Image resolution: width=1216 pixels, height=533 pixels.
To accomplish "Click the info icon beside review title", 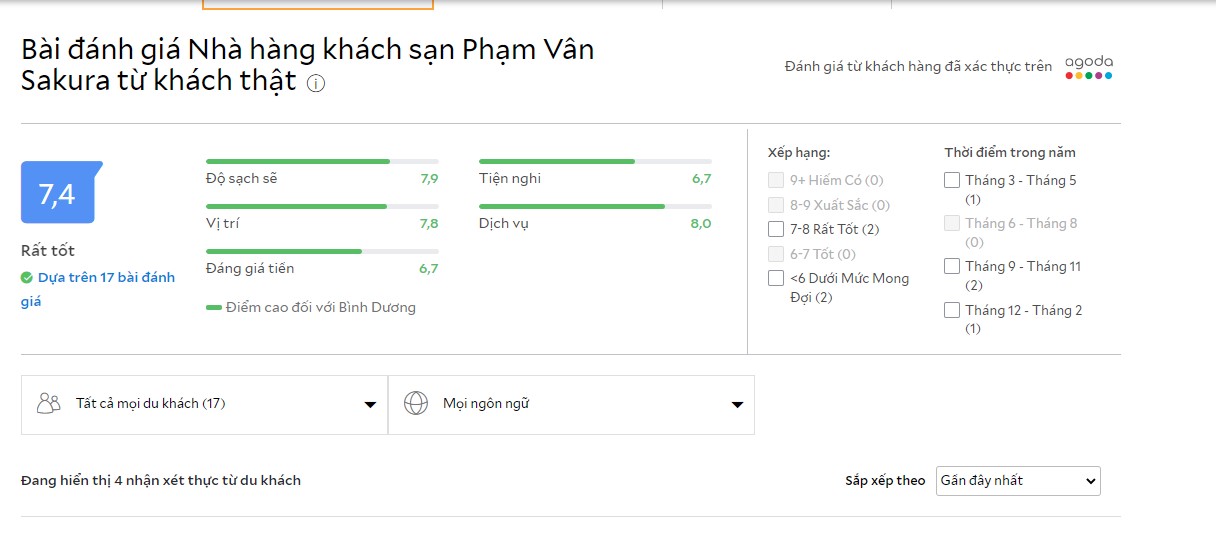I will click(x=316, y=84).
